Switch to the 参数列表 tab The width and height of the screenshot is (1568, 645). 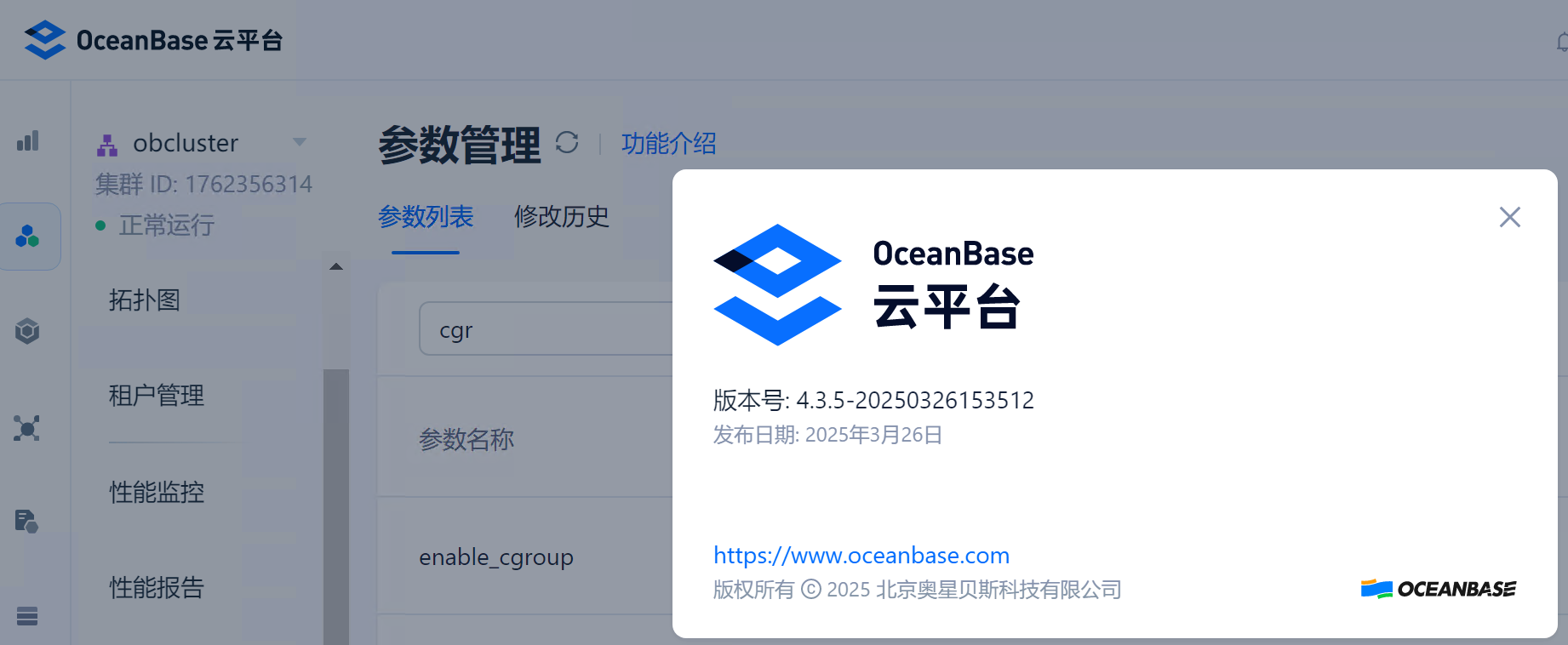pos(426,217)
